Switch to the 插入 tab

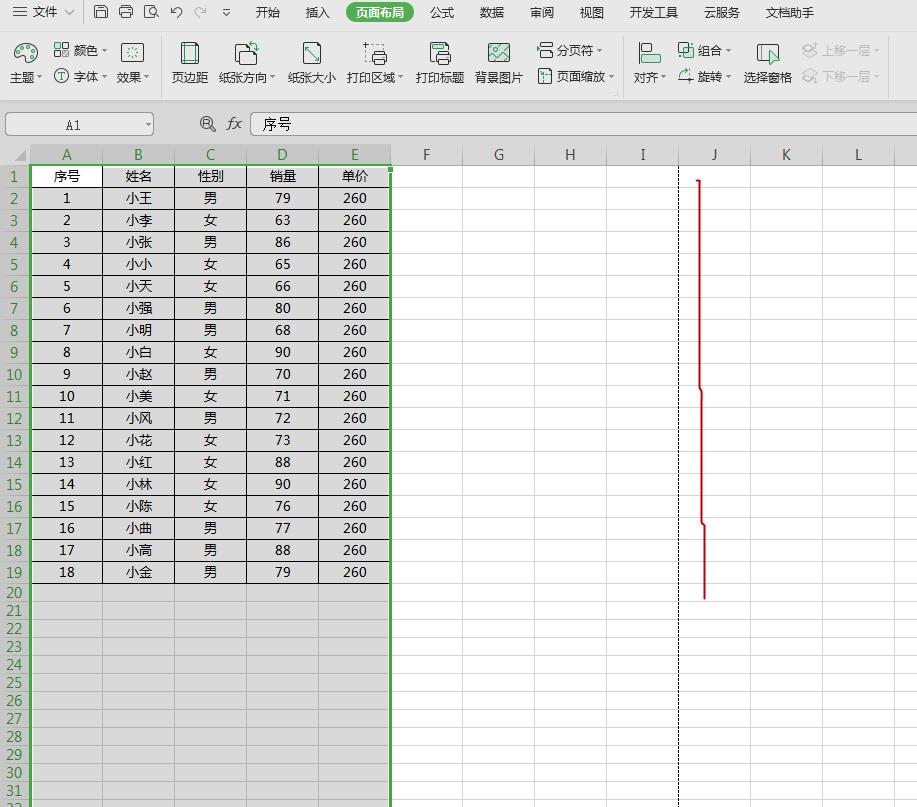318,12
